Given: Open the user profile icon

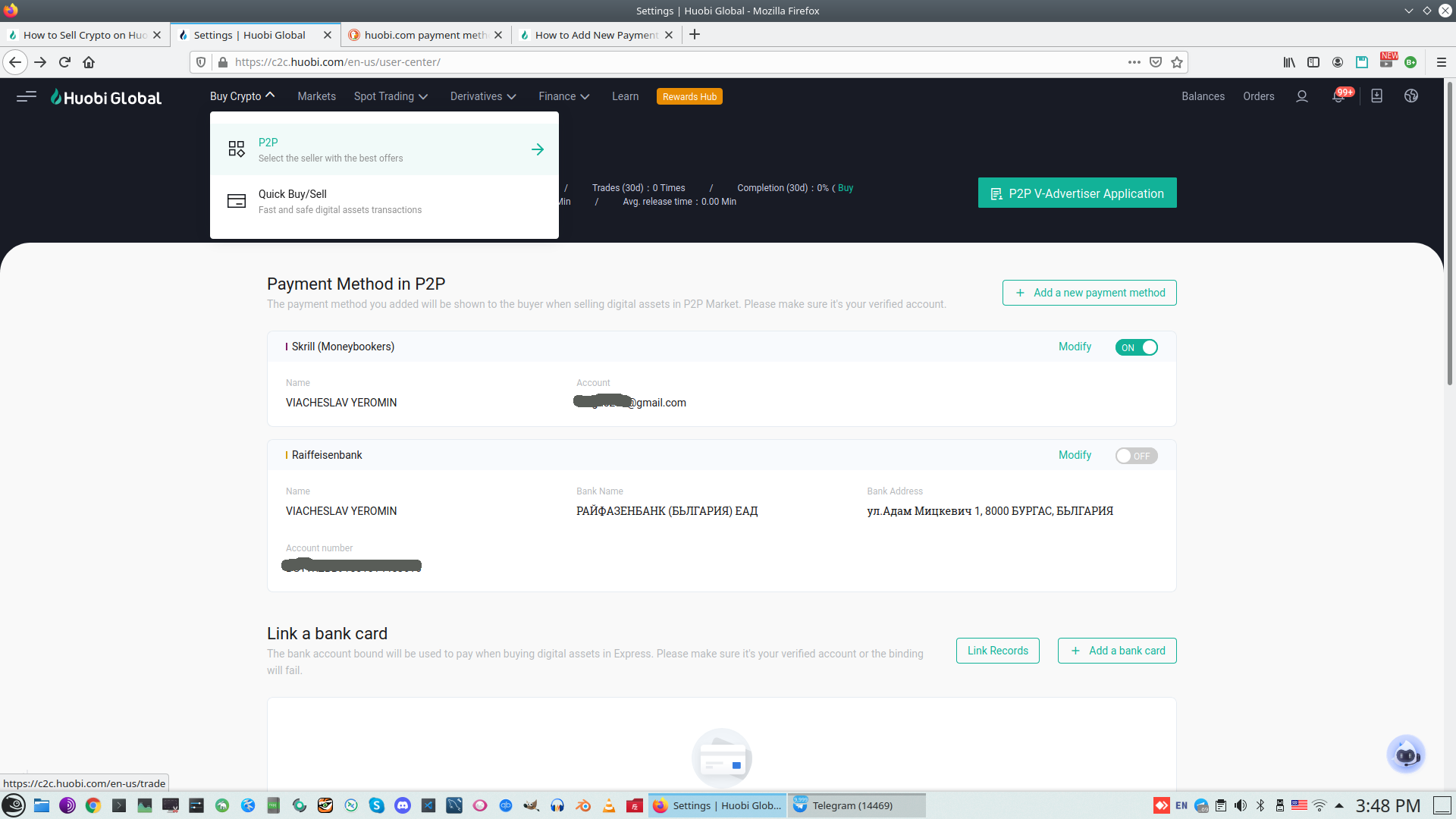Looking at the screenshot, I should point(1302,96).
